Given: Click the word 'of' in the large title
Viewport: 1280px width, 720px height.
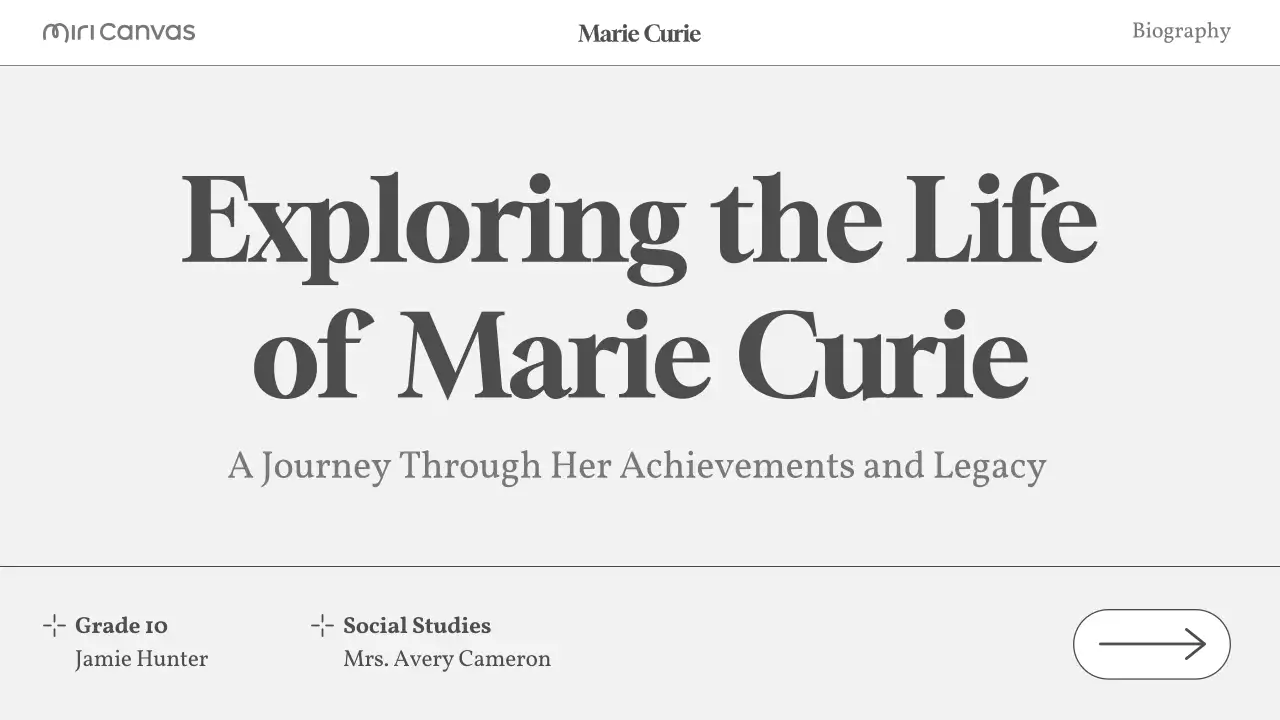Looking at the screenshot, I should pos(313,354).
